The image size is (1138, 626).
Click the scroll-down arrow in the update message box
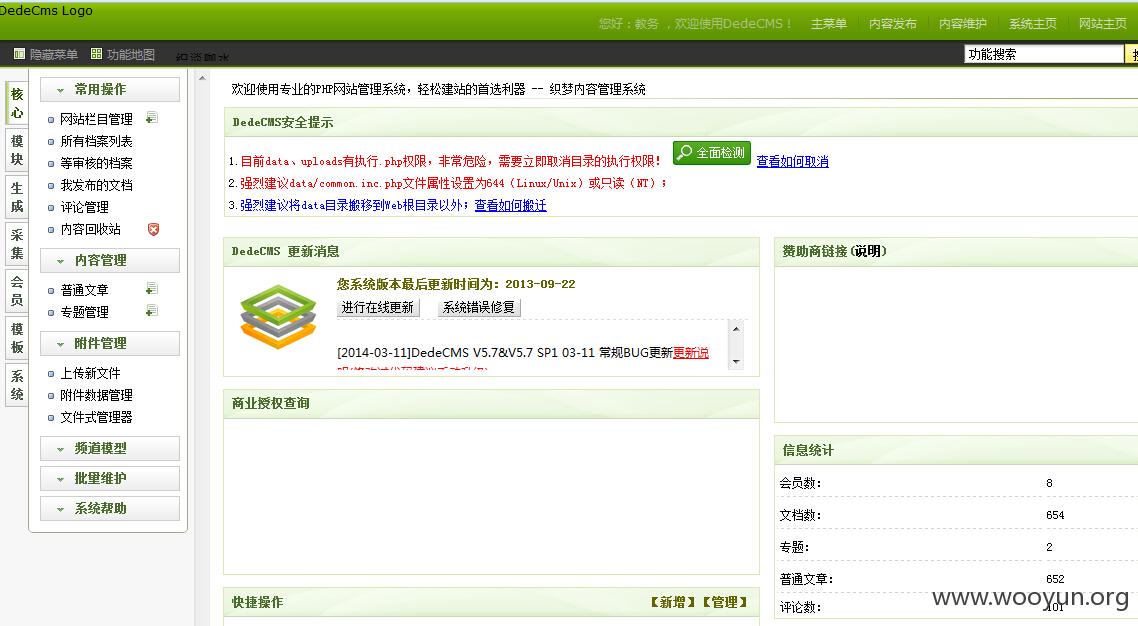click(736, 361)
